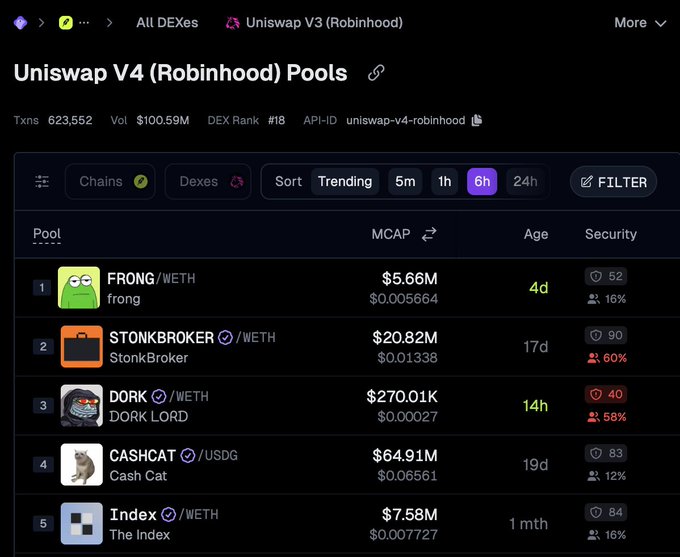Click the pink unicorn Uniswap icon
Viewport: 680px width, 557px height.
[232, 23]
